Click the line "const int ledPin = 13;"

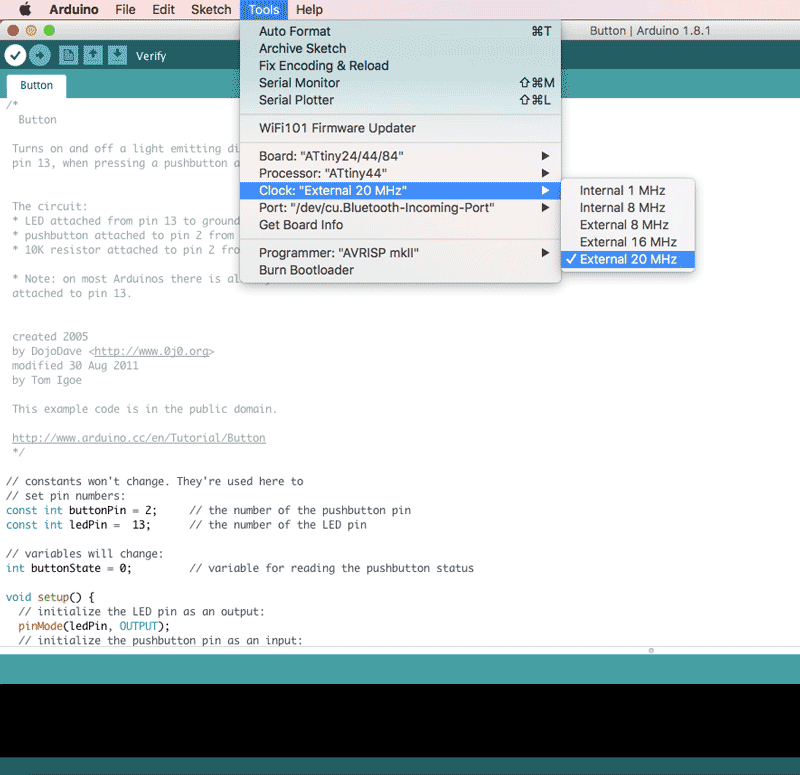click(78, 524)
